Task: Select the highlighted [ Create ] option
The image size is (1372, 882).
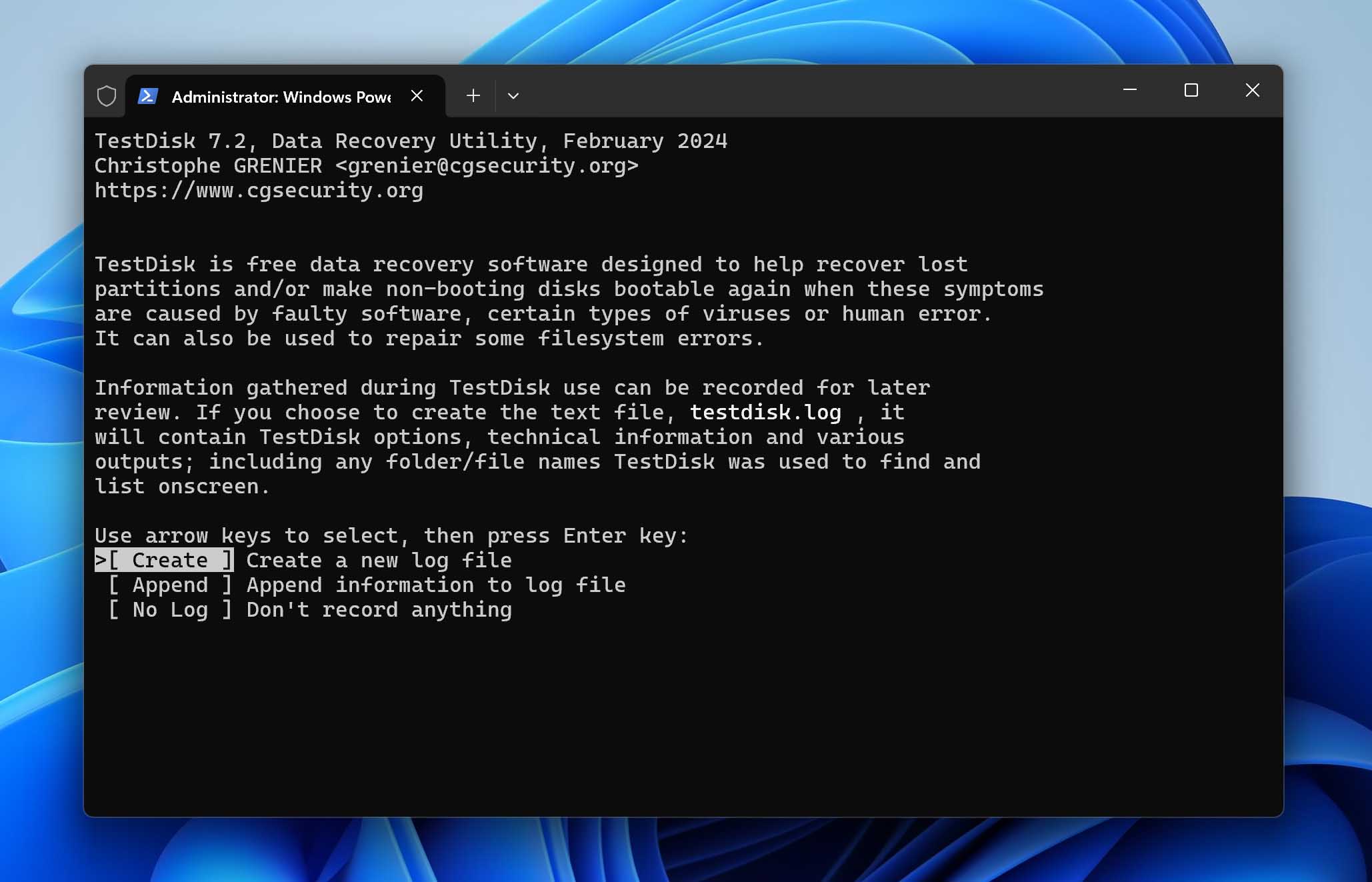Action: 164,561
